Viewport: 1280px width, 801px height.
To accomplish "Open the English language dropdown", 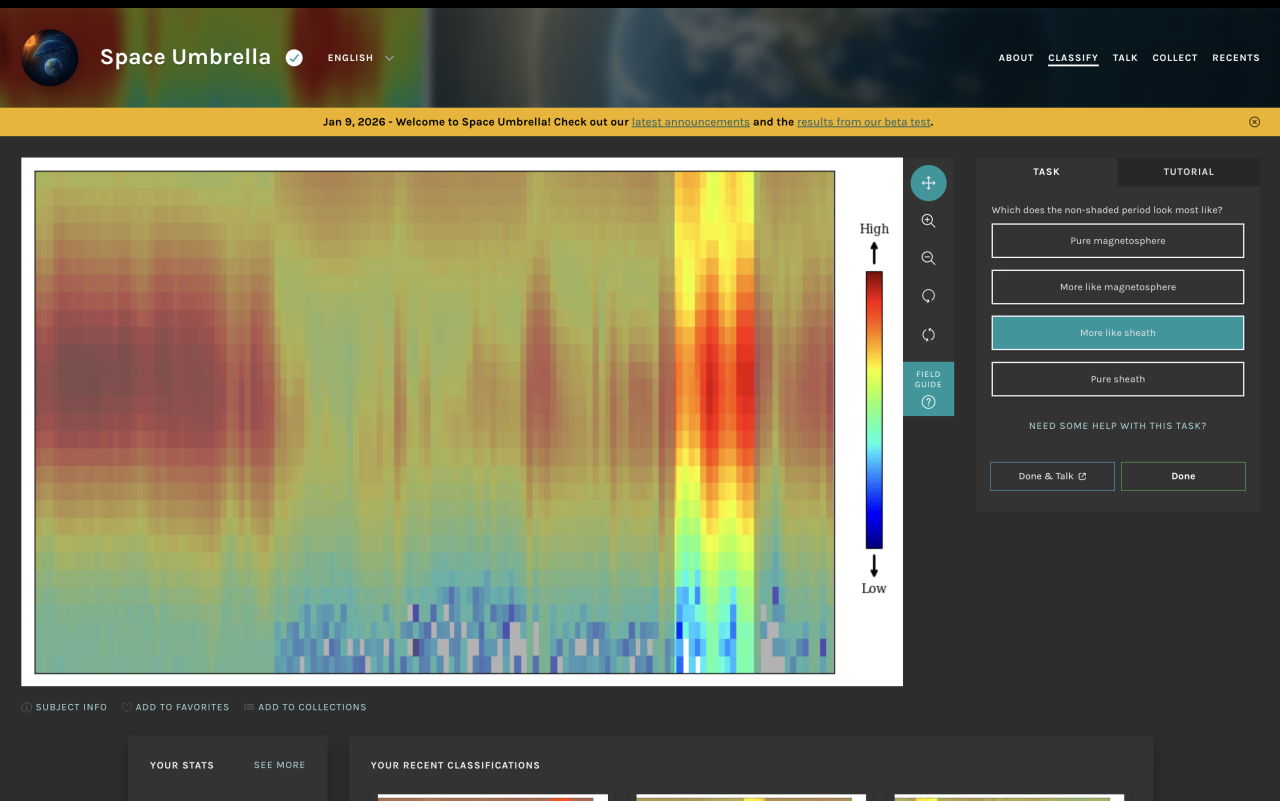I will (360, 58).
